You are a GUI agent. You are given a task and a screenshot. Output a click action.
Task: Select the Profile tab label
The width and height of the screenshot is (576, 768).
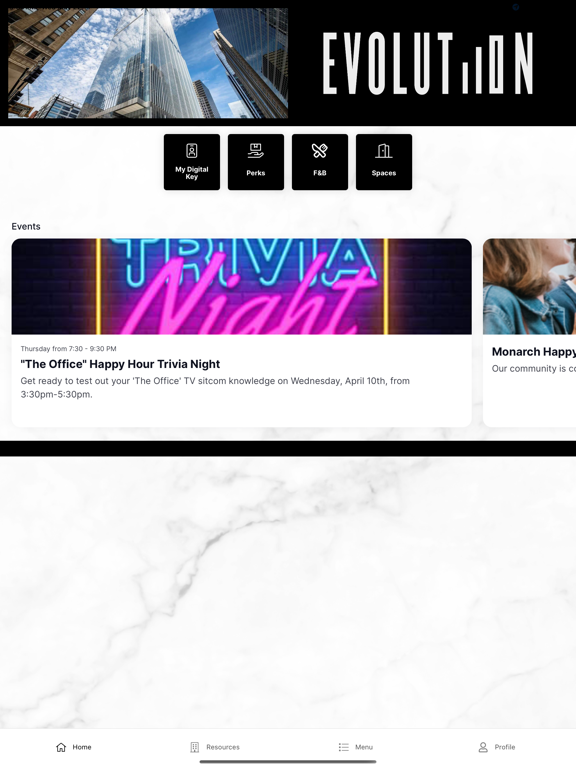point(504,747)
